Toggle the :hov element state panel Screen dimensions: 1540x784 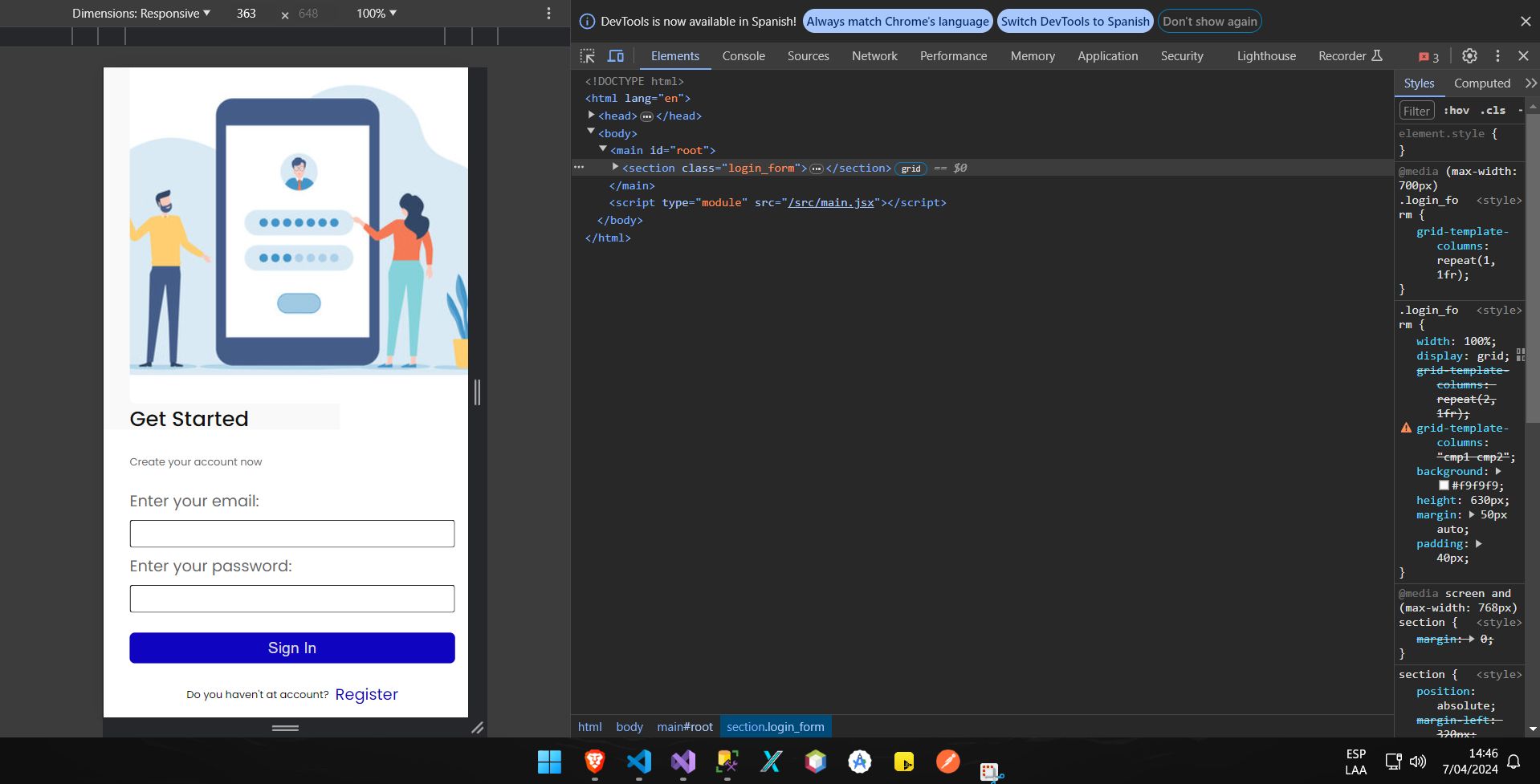[x=1456, y=111]
